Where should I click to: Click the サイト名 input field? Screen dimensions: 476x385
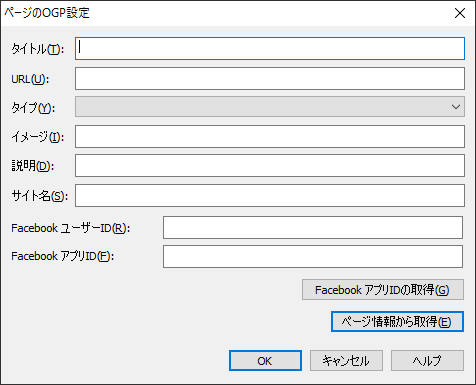270,196
